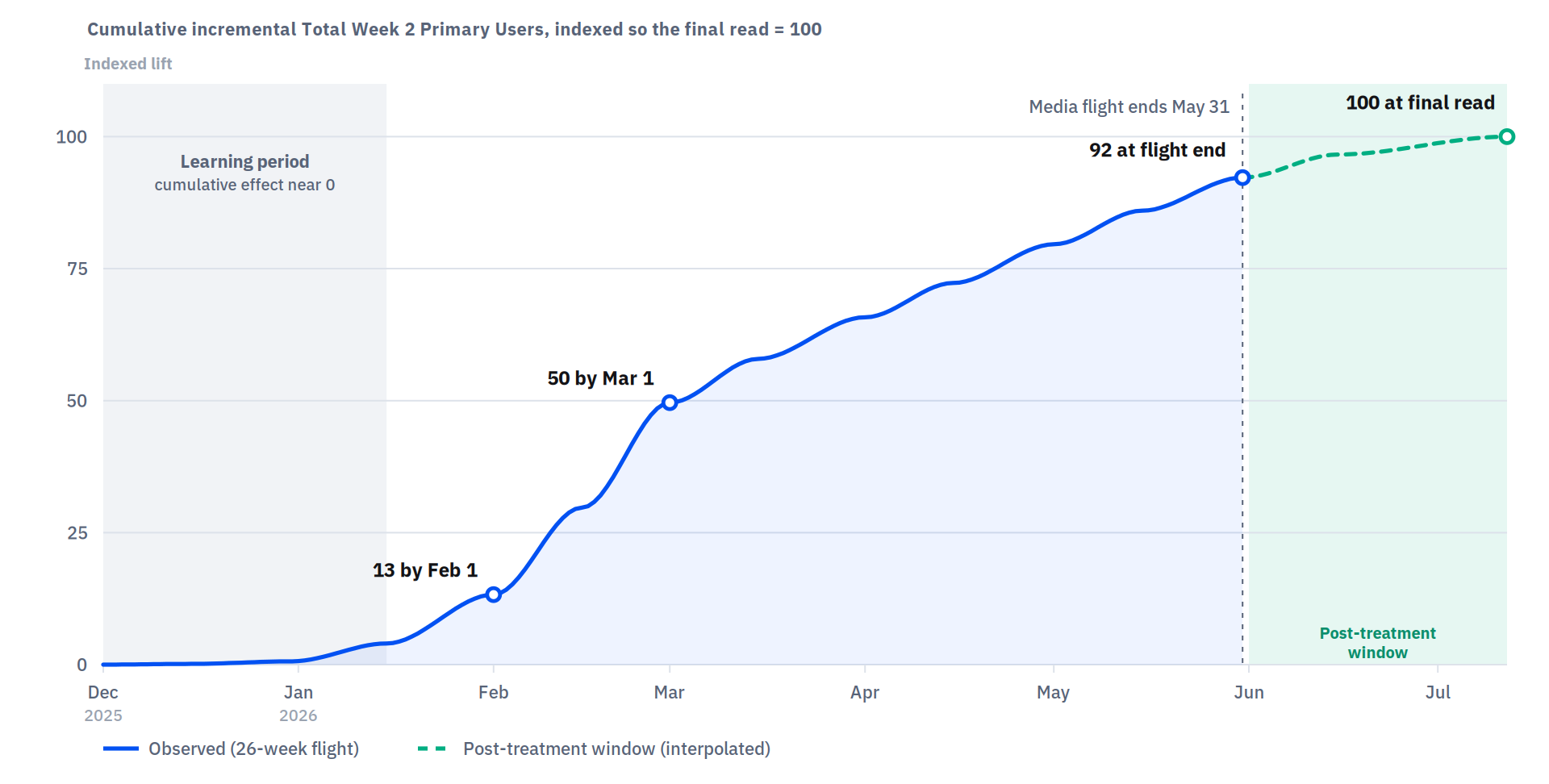
Task: Click the 'Jul' x-axis label
Action: (1438, 692)
